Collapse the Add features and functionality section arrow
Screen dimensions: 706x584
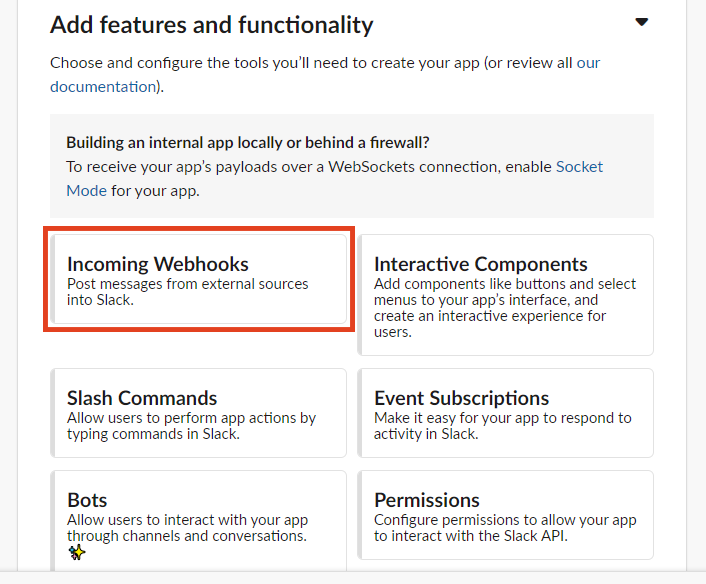tap(641, 22)
